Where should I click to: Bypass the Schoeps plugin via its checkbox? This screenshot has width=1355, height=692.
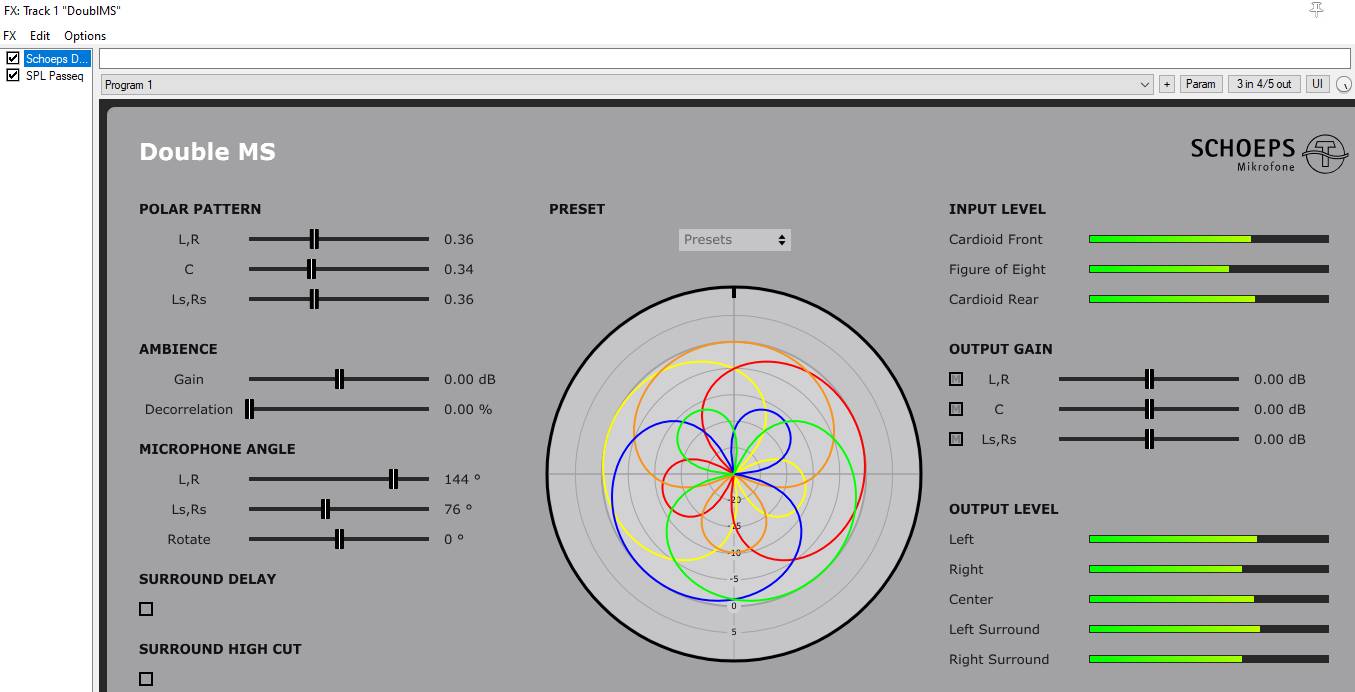[x=13, y=59]
